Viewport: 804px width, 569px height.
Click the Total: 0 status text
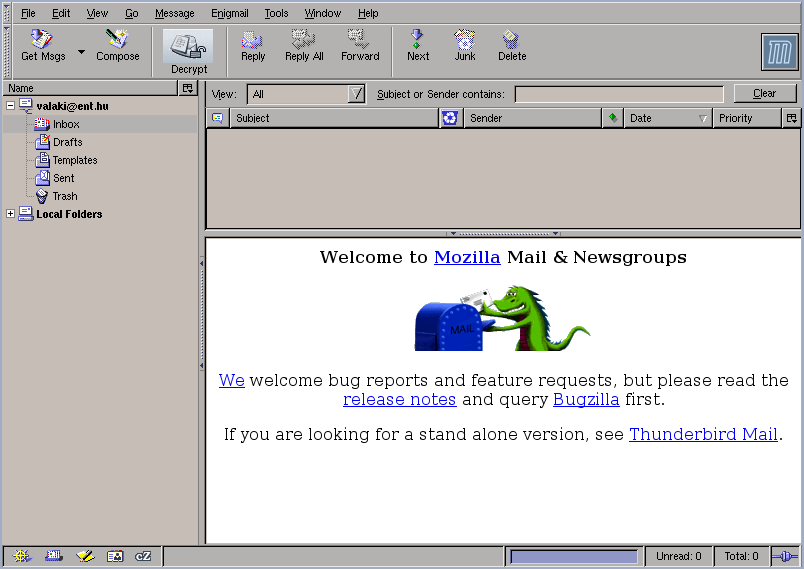[x=741, y=556]
